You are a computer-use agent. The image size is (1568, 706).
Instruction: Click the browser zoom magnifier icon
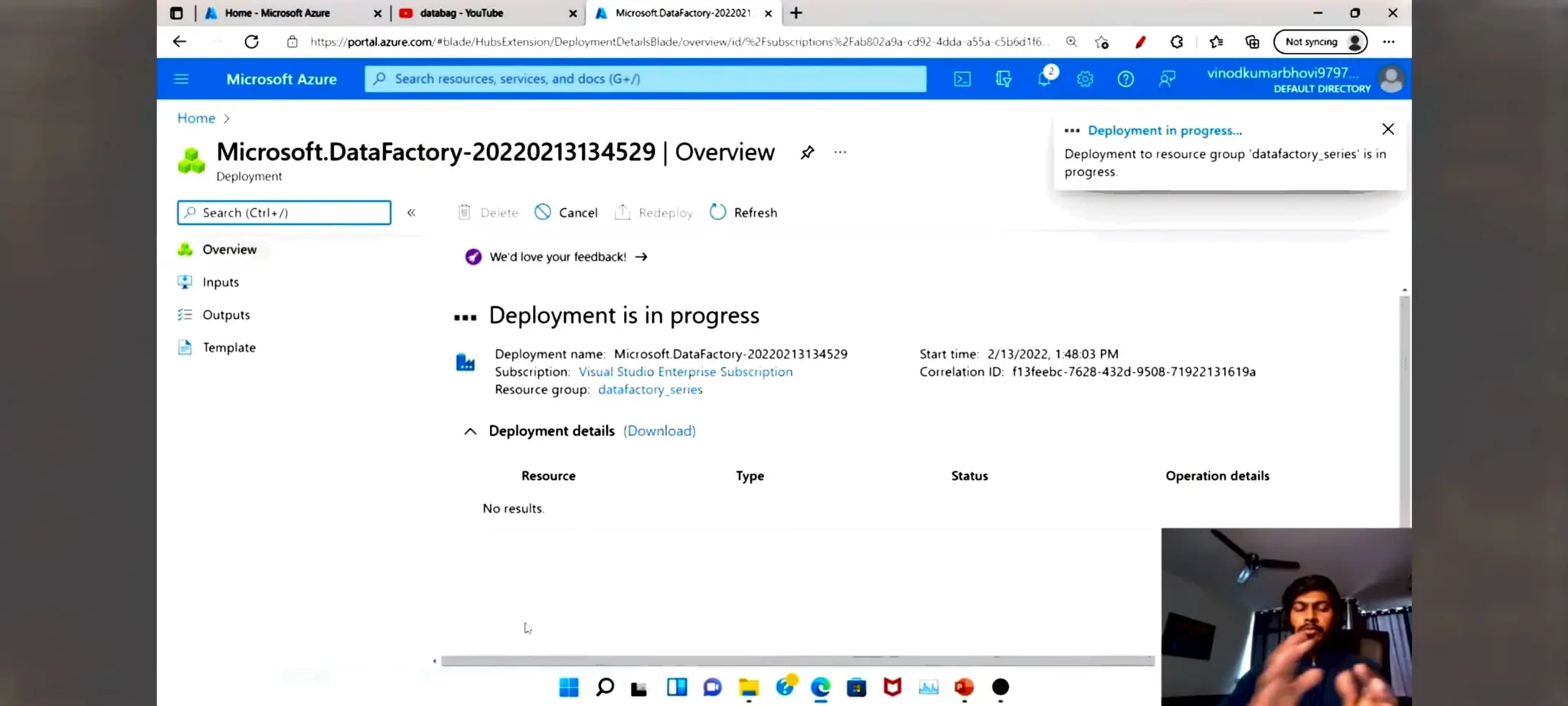click(x=1071, y=41)
